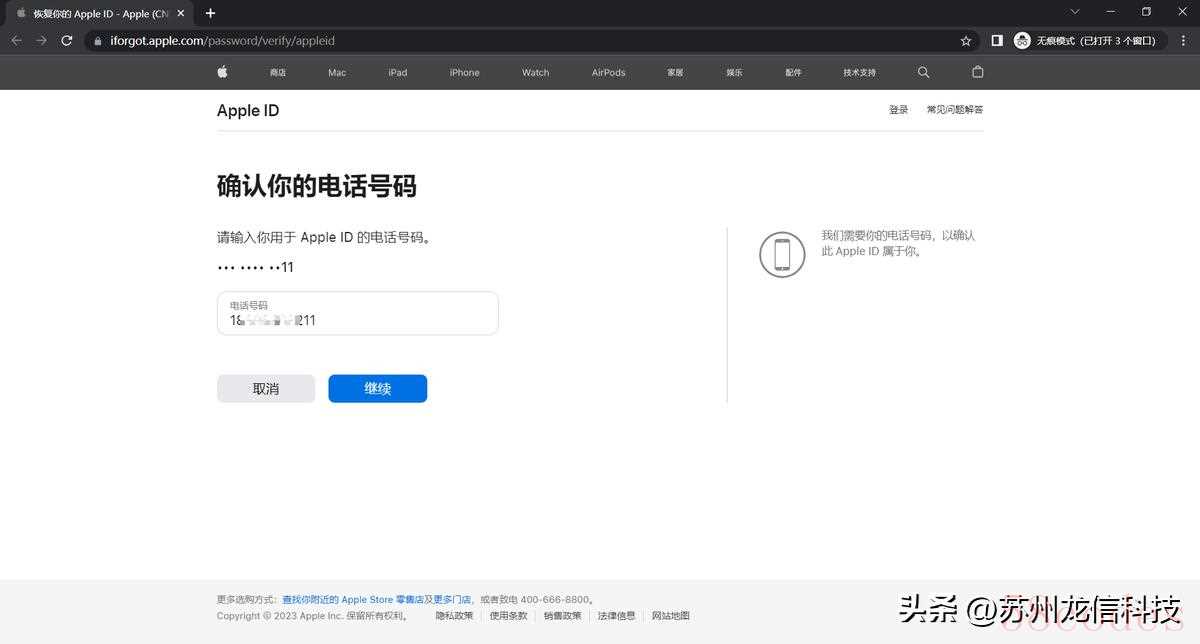Image resolution: width=1200 pixels, height=644 pixels.
Task: Click the browser back arrow
Action: [16, 41]
